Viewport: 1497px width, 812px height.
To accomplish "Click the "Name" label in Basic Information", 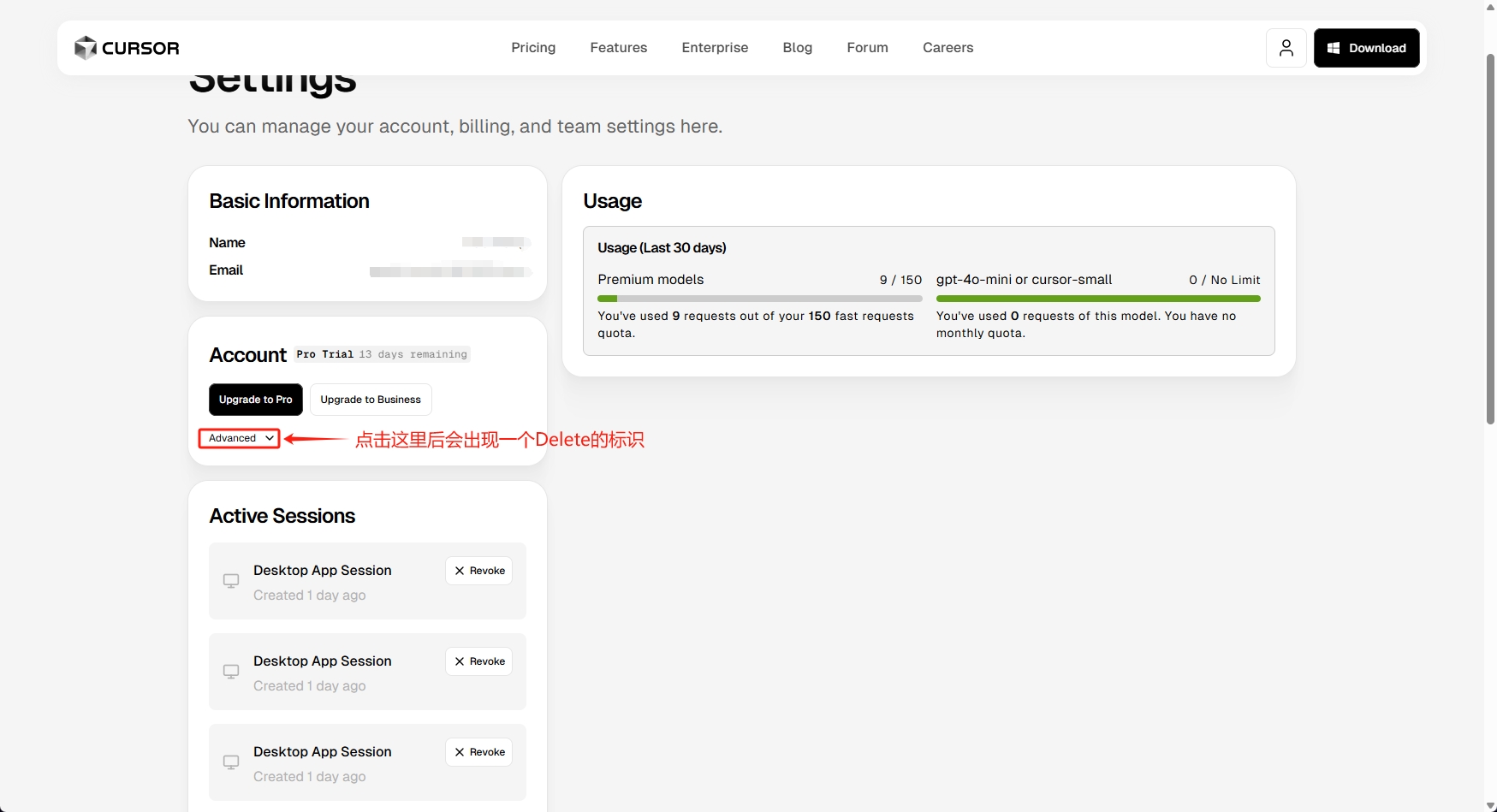I will [227, 243].
